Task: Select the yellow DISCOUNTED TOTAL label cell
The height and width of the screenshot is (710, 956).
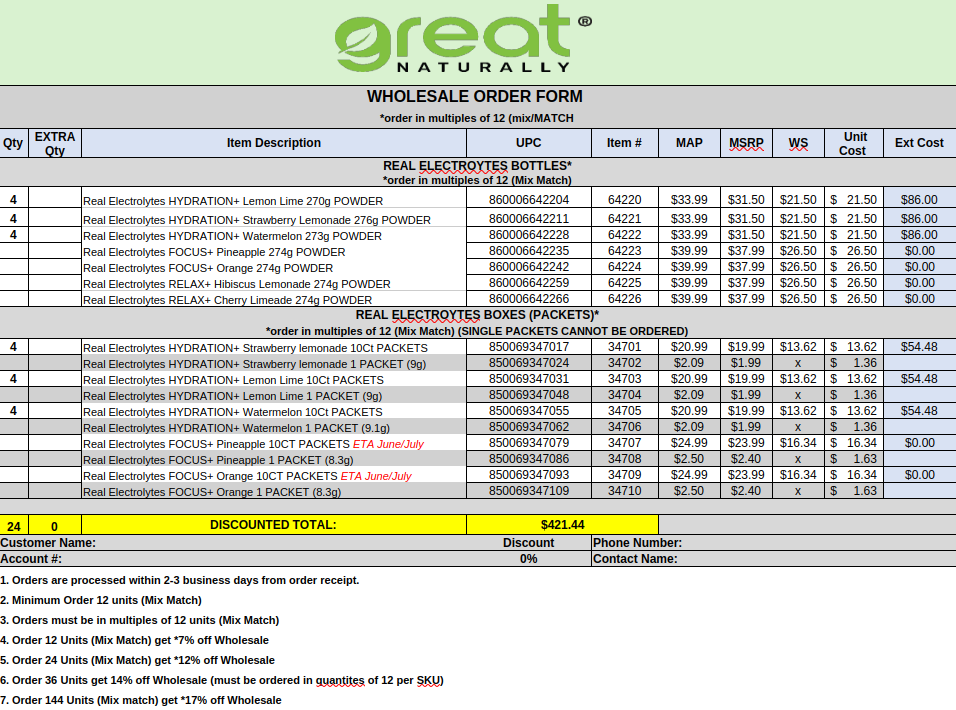Action: pos(273,524)
